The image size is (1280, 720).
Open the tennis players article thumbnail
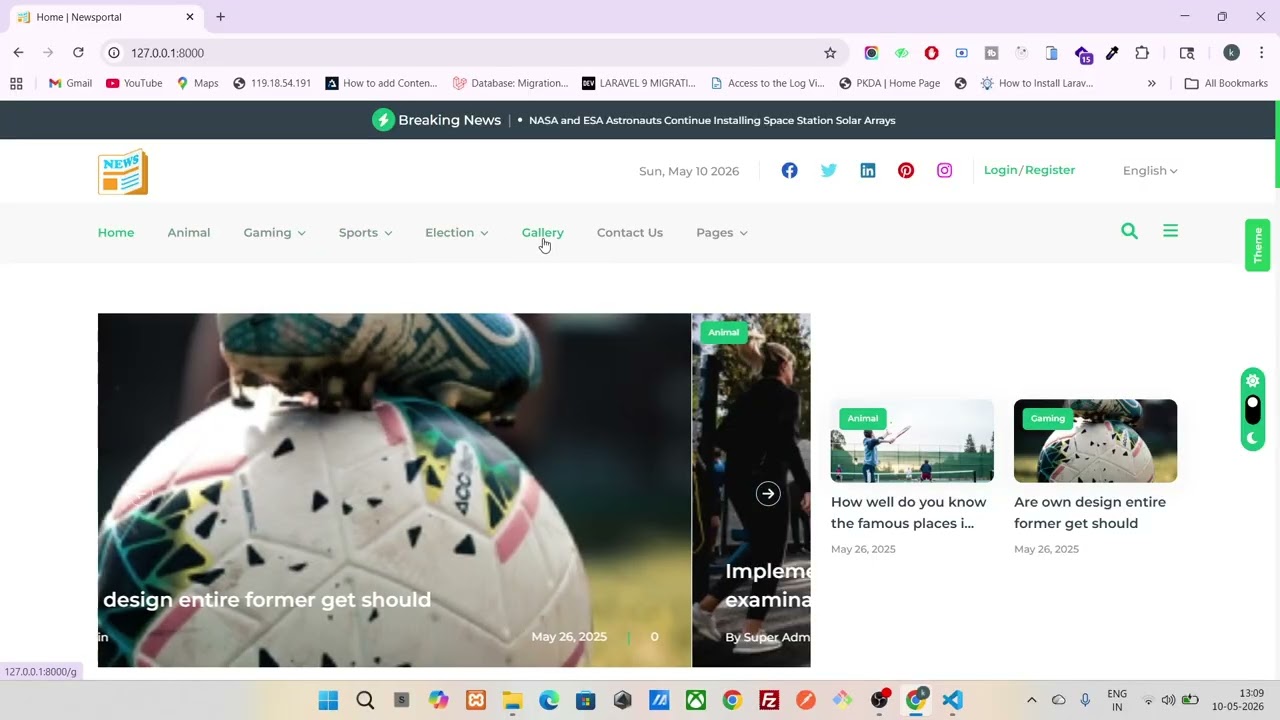(912, 441)
